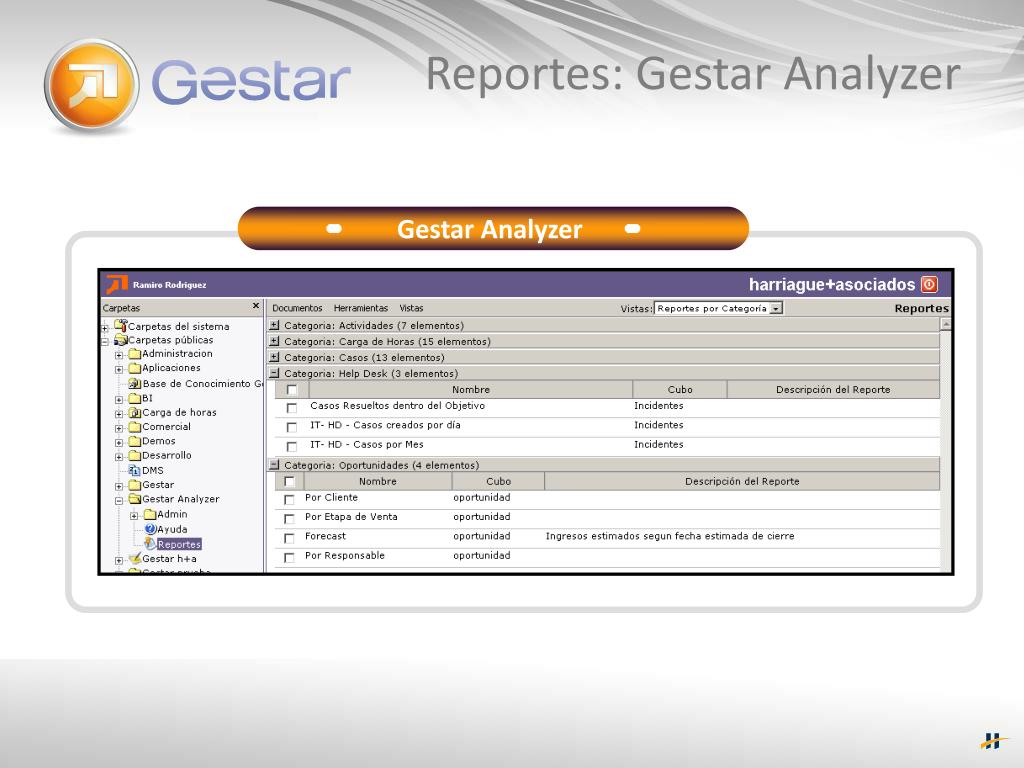
Task: Check the Por Cliente report
Action: pos(289,500)
